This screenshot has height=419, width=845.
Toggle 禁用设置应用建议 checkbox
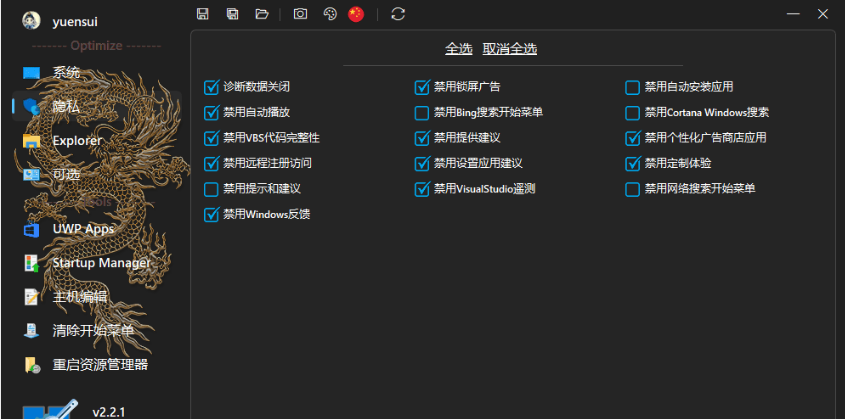pos(422,163)
